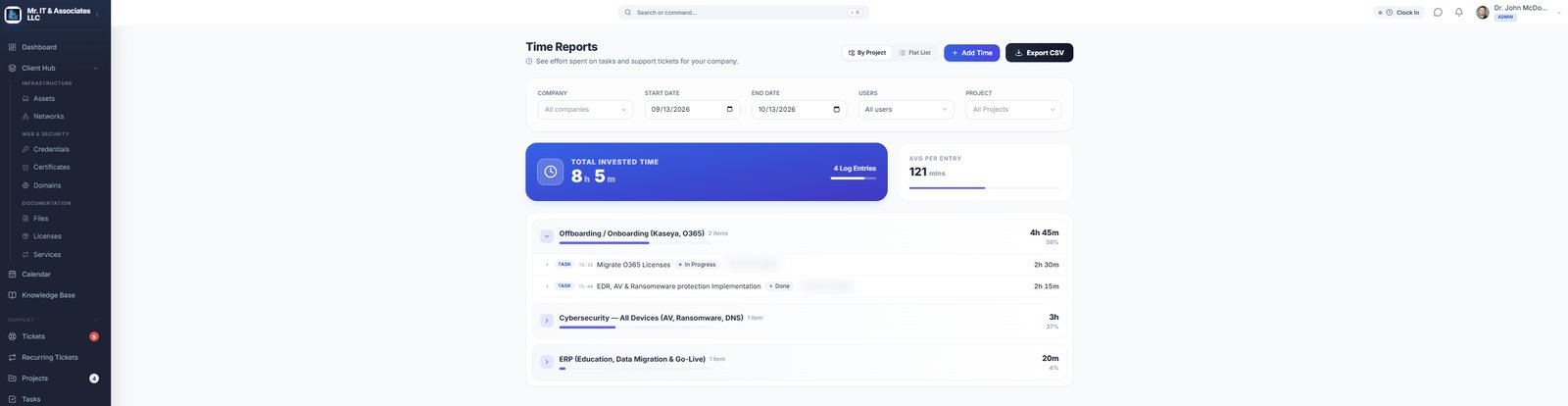The image size is (1568, 406).
Task: Click the search or command field
Action: [x=744, y=13]
